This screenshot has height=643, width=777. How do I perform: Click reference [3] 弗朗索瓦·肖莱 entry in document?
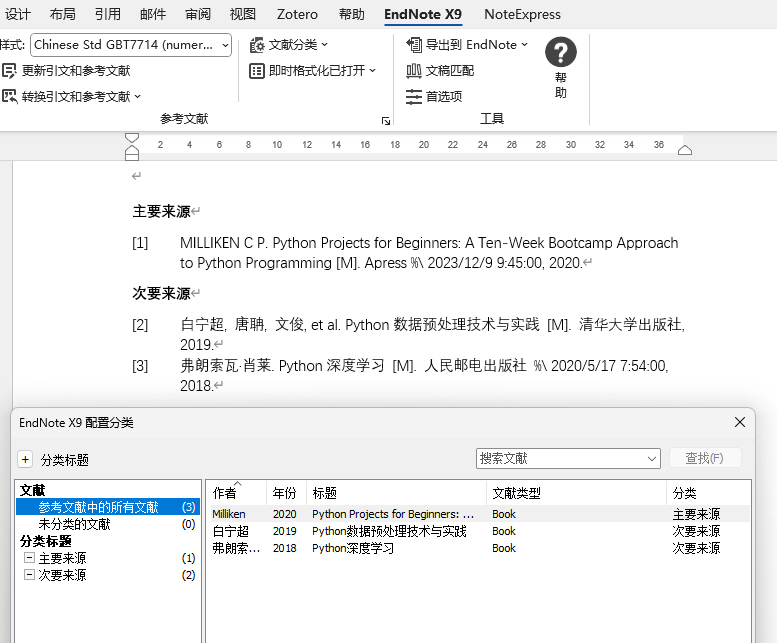(x=400, y=375)
